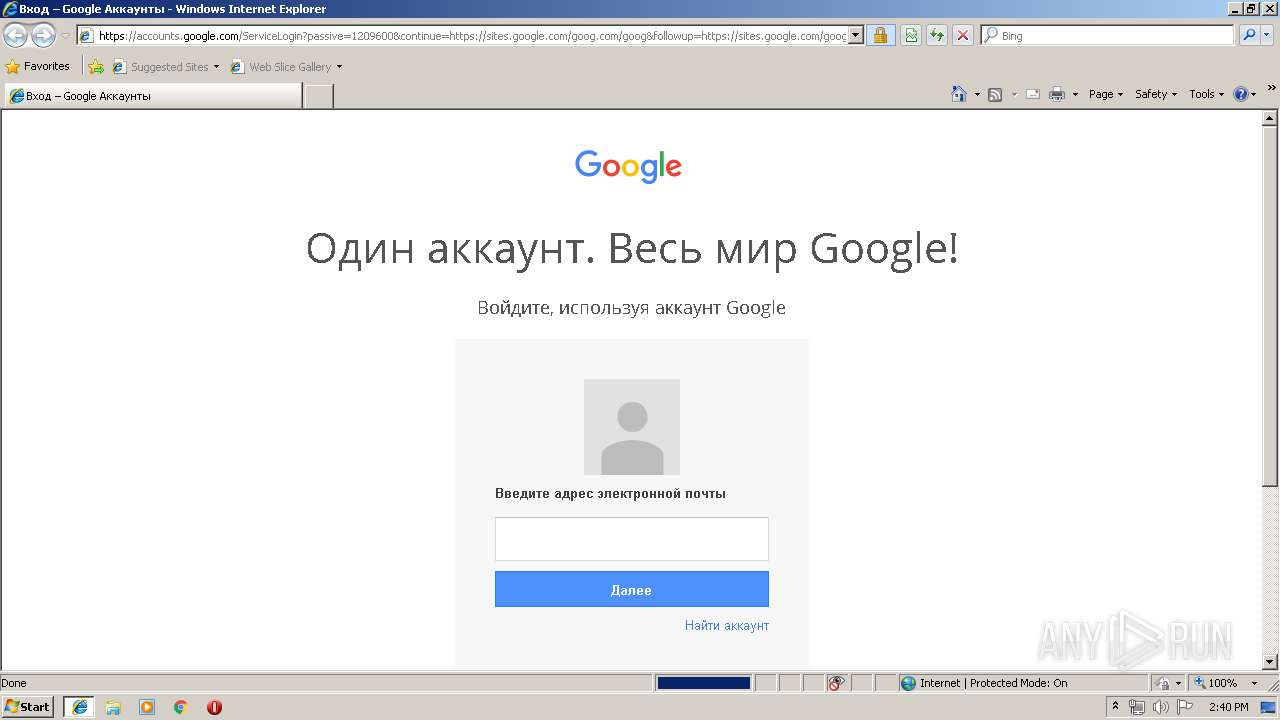Viewport: 1280px width, 720px height.
Task: Open the search provider dropdown arrow
Action: (x=1267, y=36)
